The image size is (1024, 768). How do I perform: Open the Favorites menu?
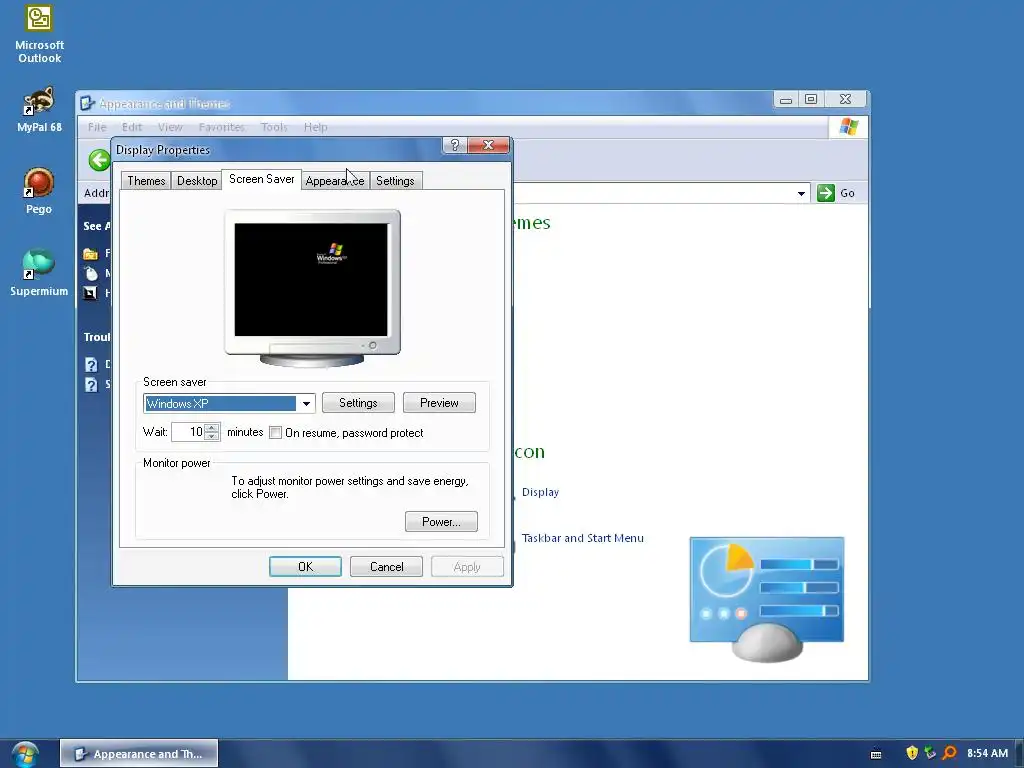click(221, 127)
